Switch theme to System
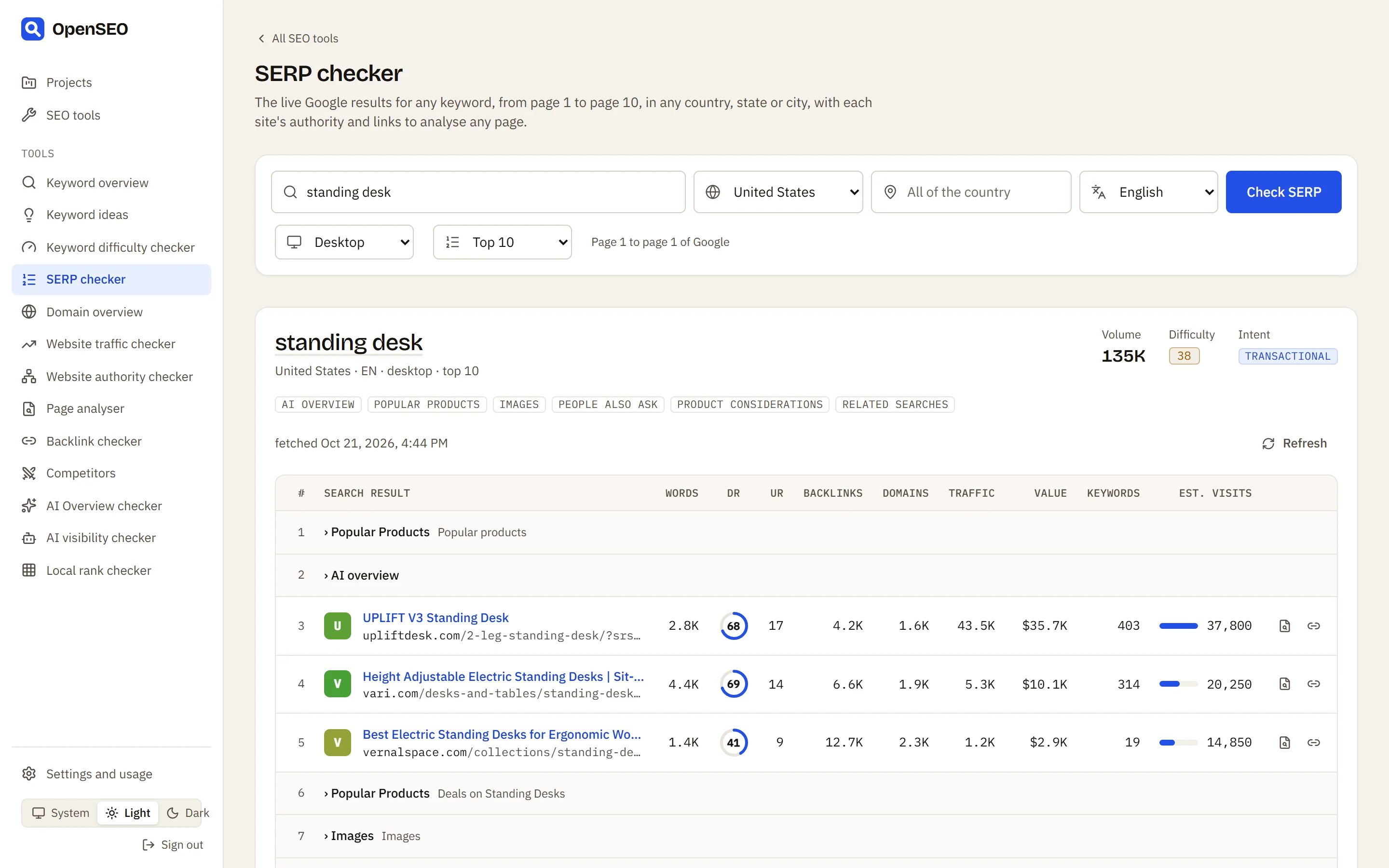 pos(61,813)
